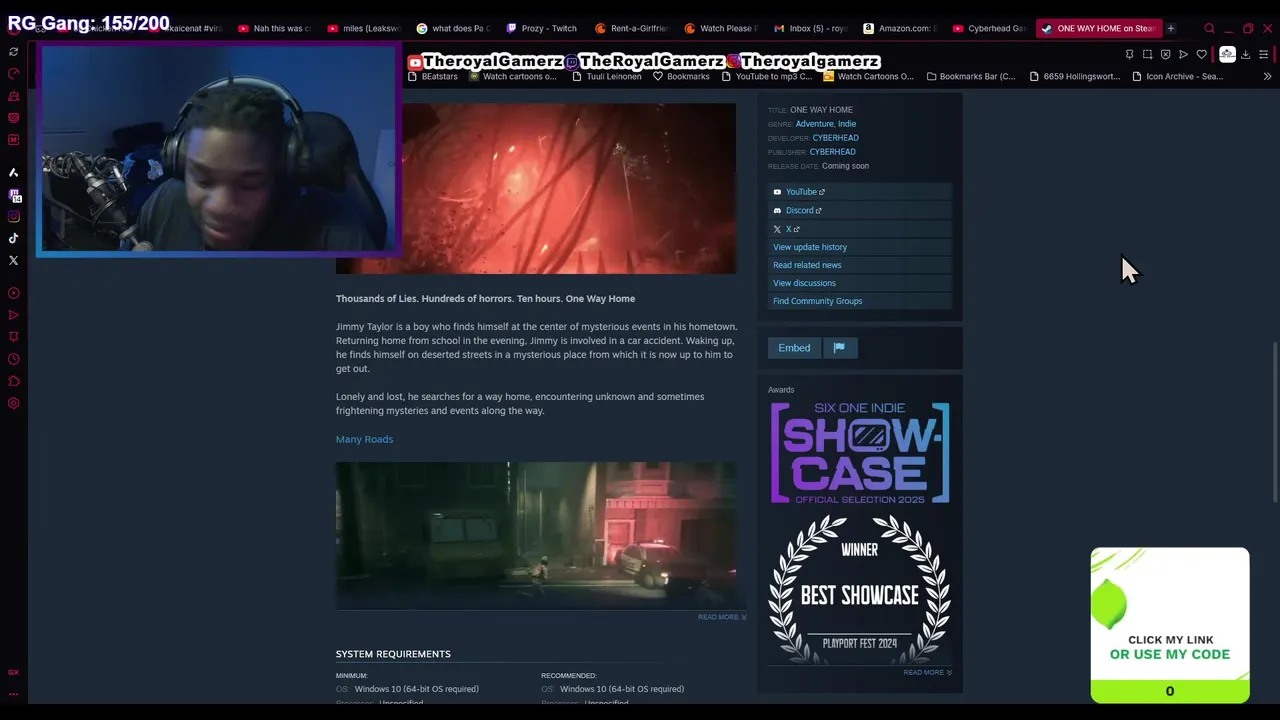Open the YouTube to mp3 bookmark
Screen dimensions: 1280x720
coord(766,76)
